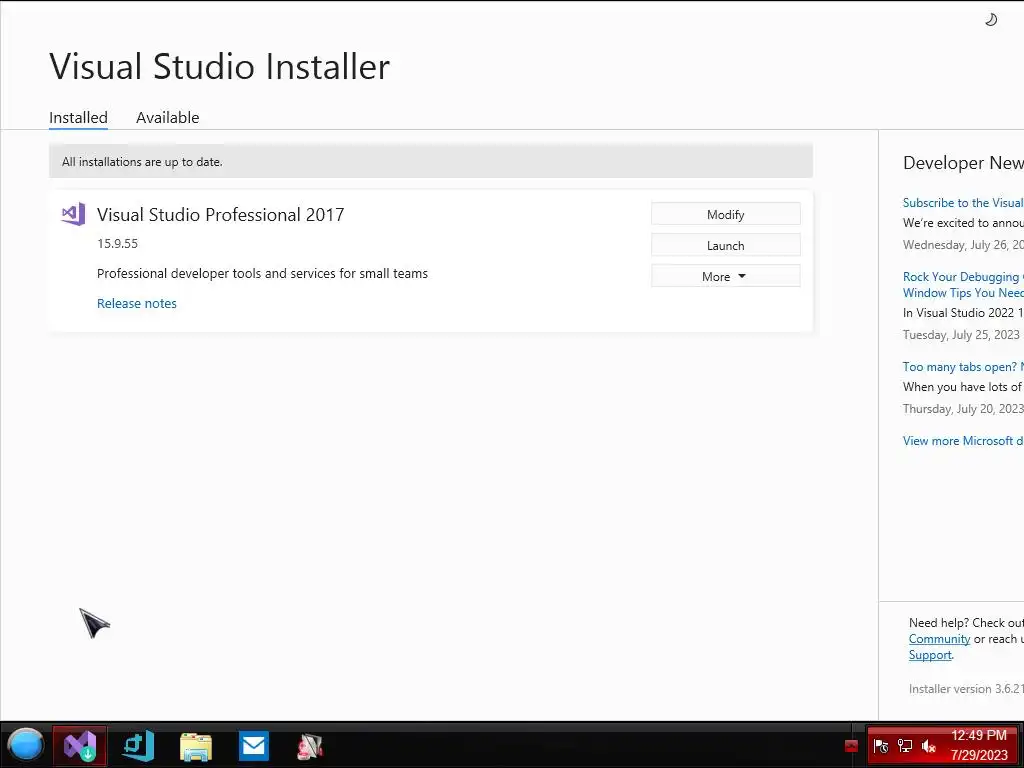
Task: Select the Visual Studio Installer taskbar icon
Action: (80, 746)
